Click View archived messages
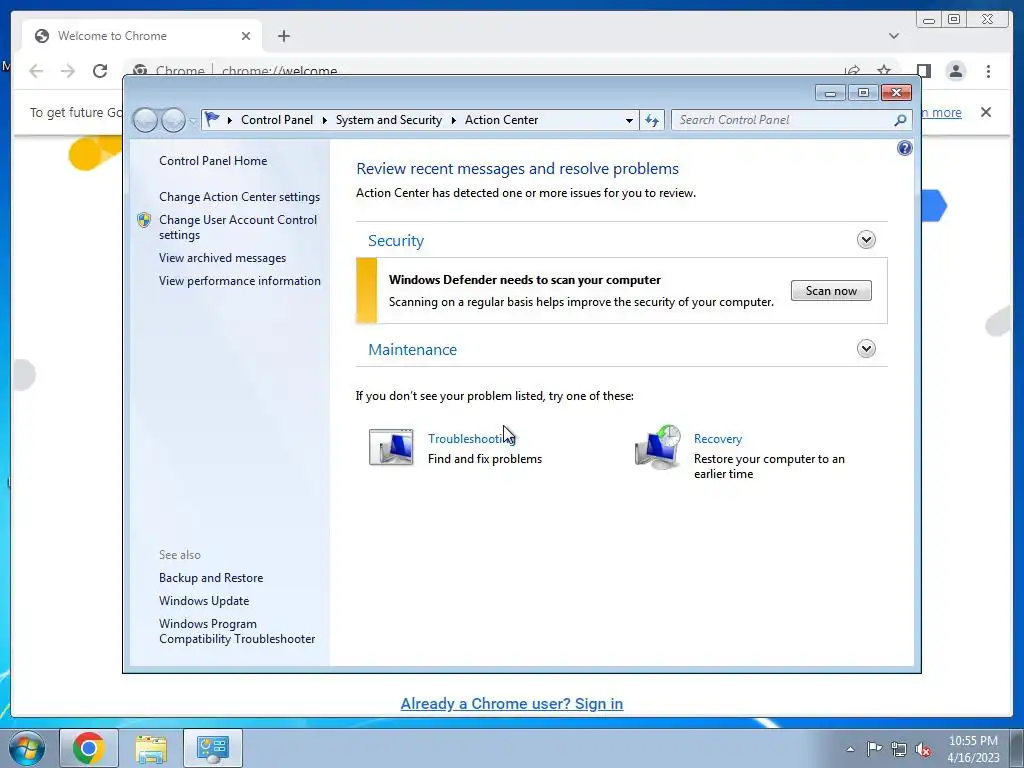Screen dimensions: 1024x768 click(222, 258)
